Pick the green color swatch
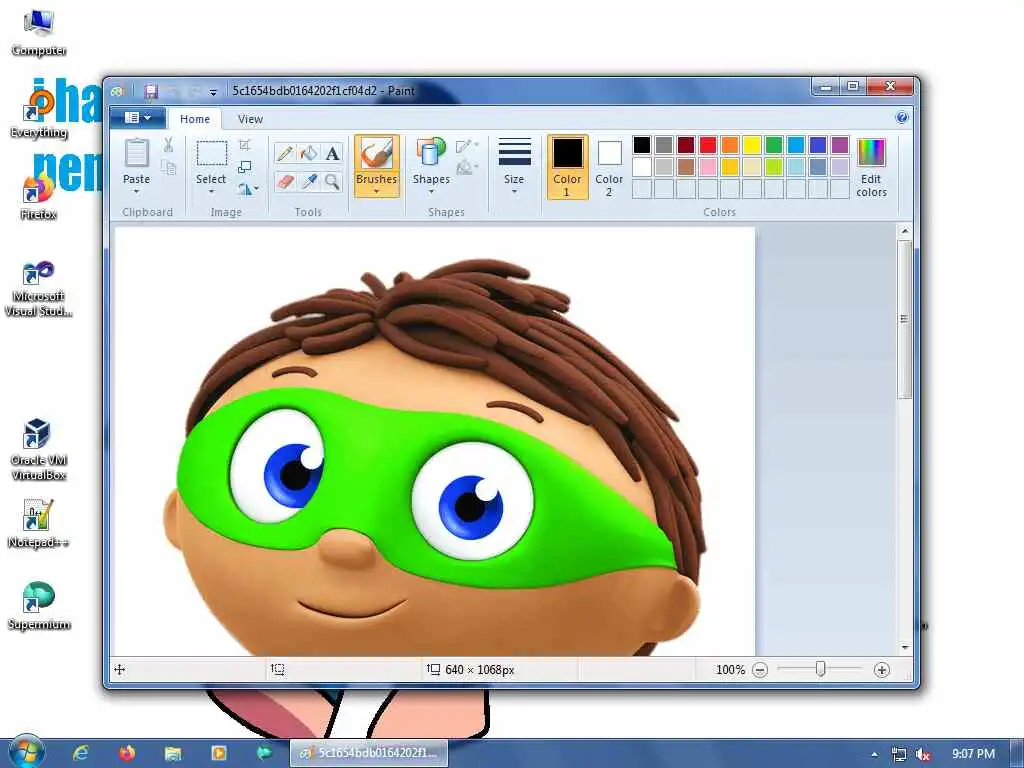The image size is (1024, 768). coord(774,145)
